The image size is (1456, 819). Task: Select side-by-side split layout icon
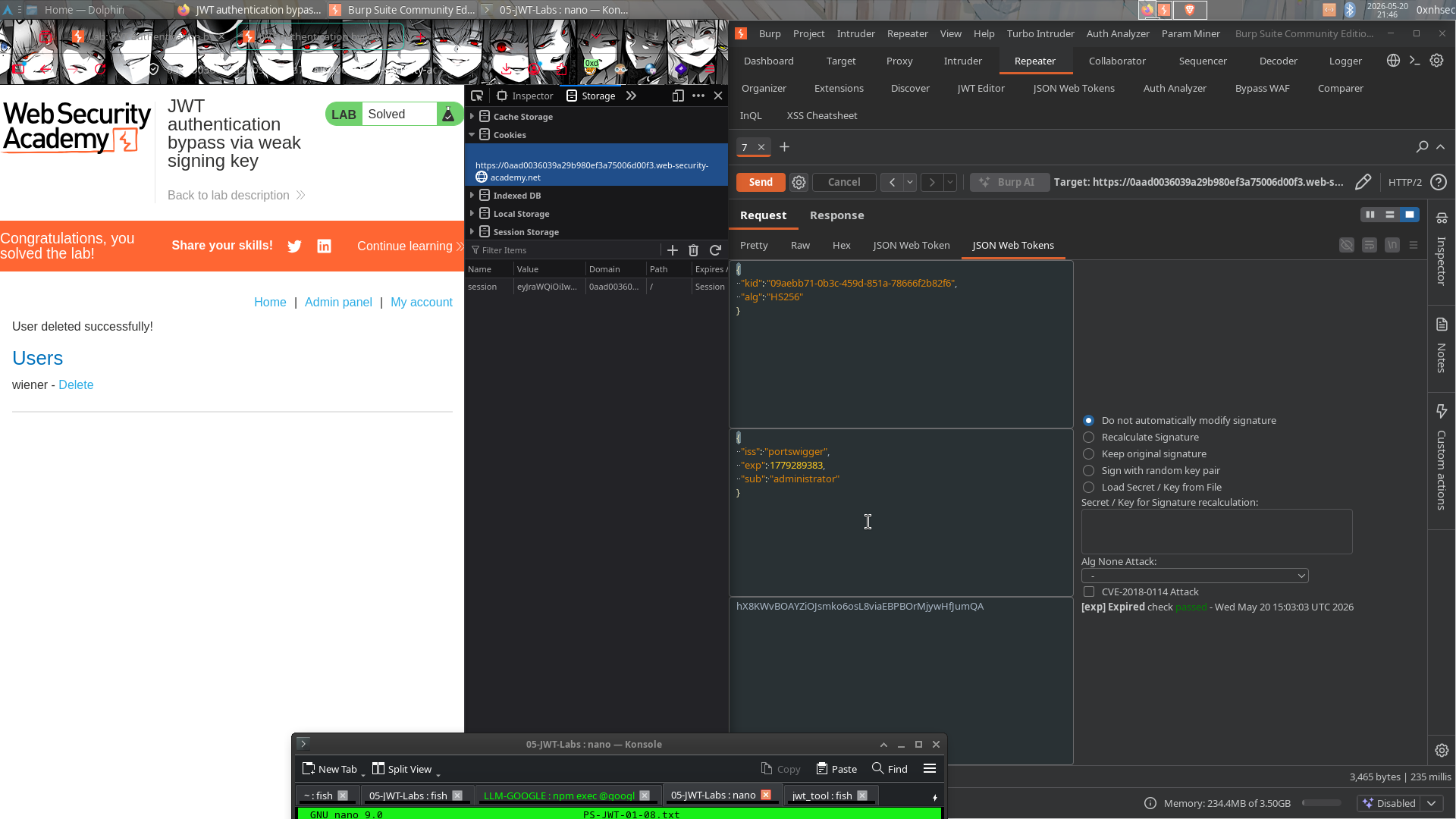click(x=1370, y=215)
